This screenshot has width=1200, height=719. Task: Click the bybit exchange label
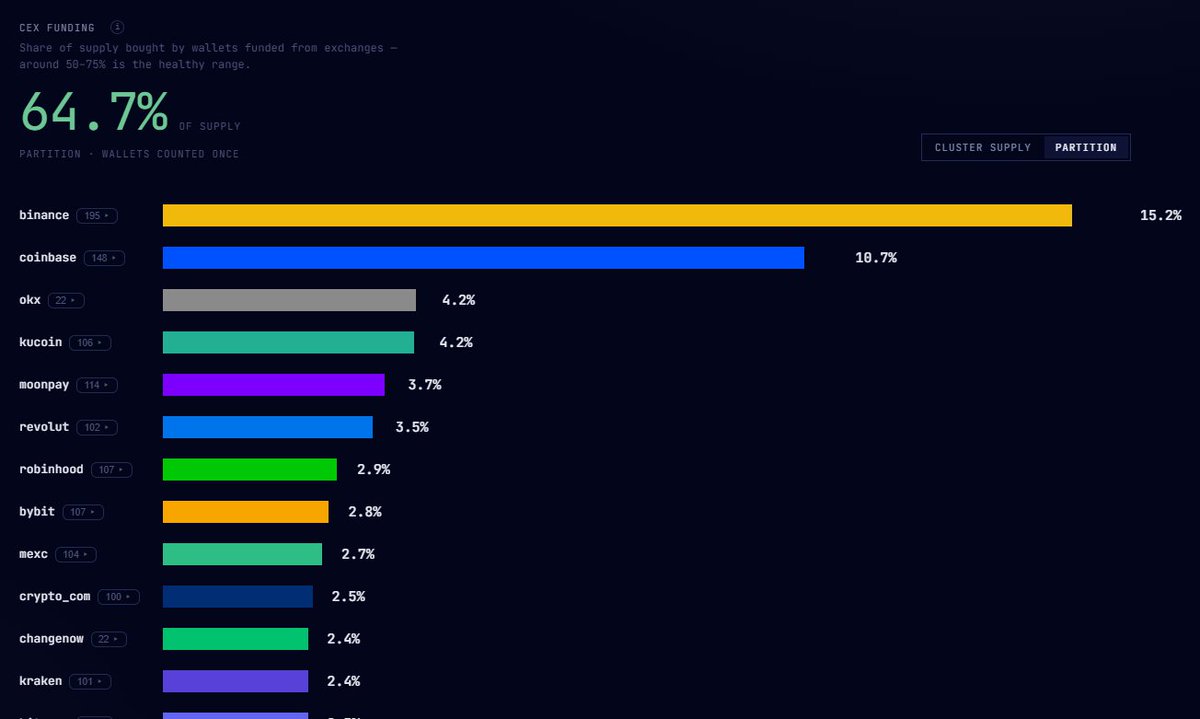pos(37,512)
